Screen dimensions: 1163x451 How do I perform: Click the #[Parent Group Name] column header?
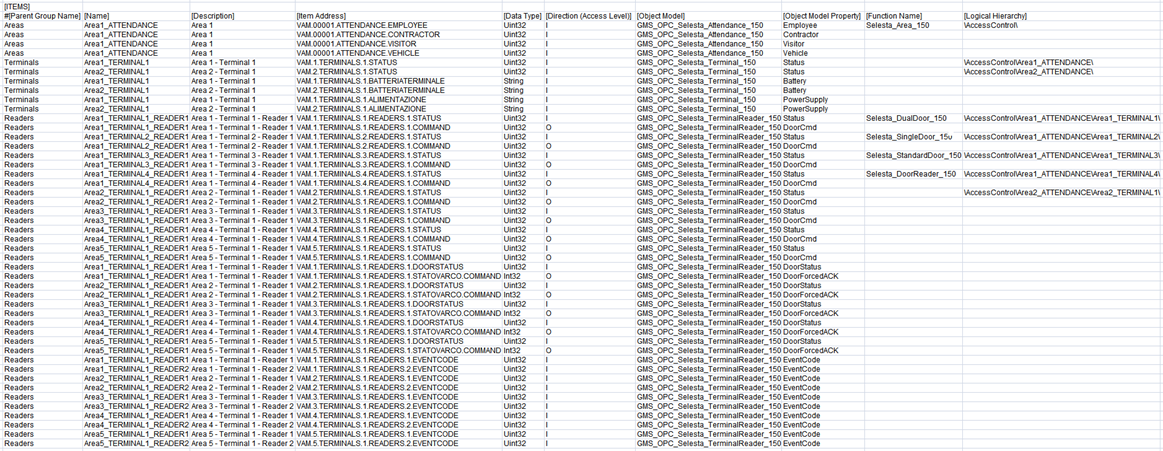(42, 16)
